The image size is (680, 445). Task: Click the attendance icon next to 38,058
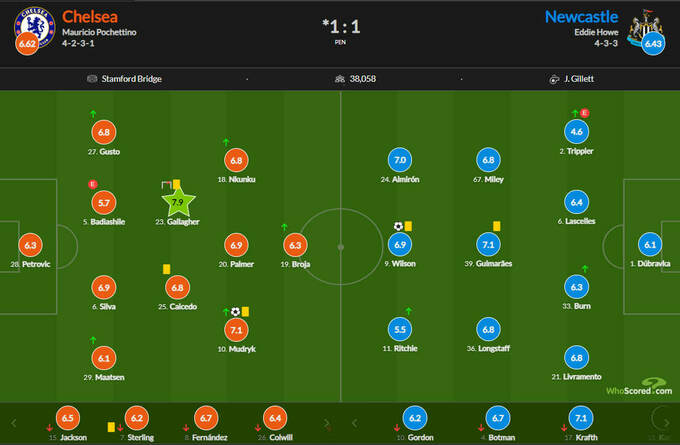[340, 79]
